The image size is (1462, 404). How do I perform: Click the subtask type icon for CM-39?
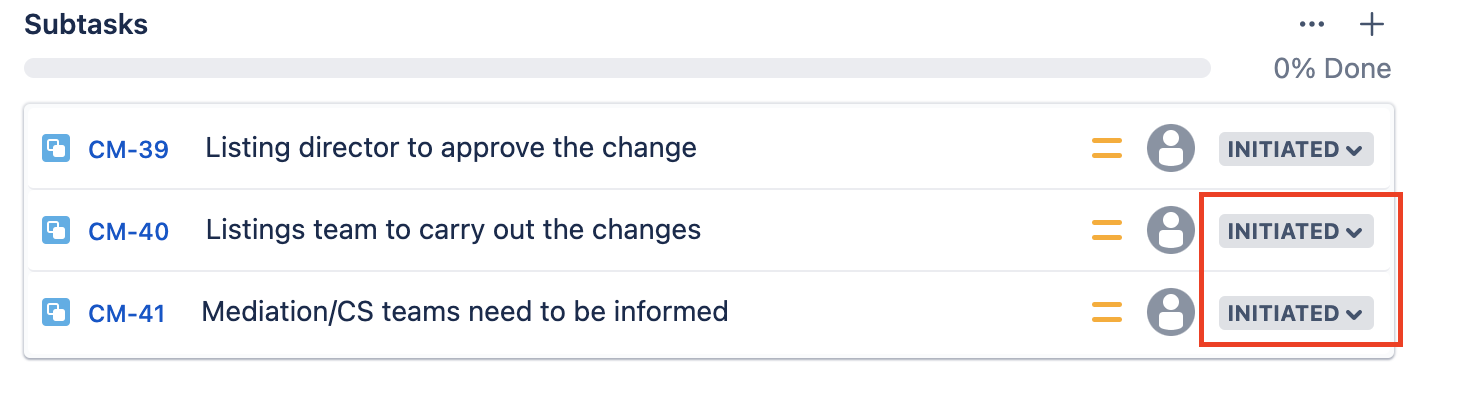point(55,149)
